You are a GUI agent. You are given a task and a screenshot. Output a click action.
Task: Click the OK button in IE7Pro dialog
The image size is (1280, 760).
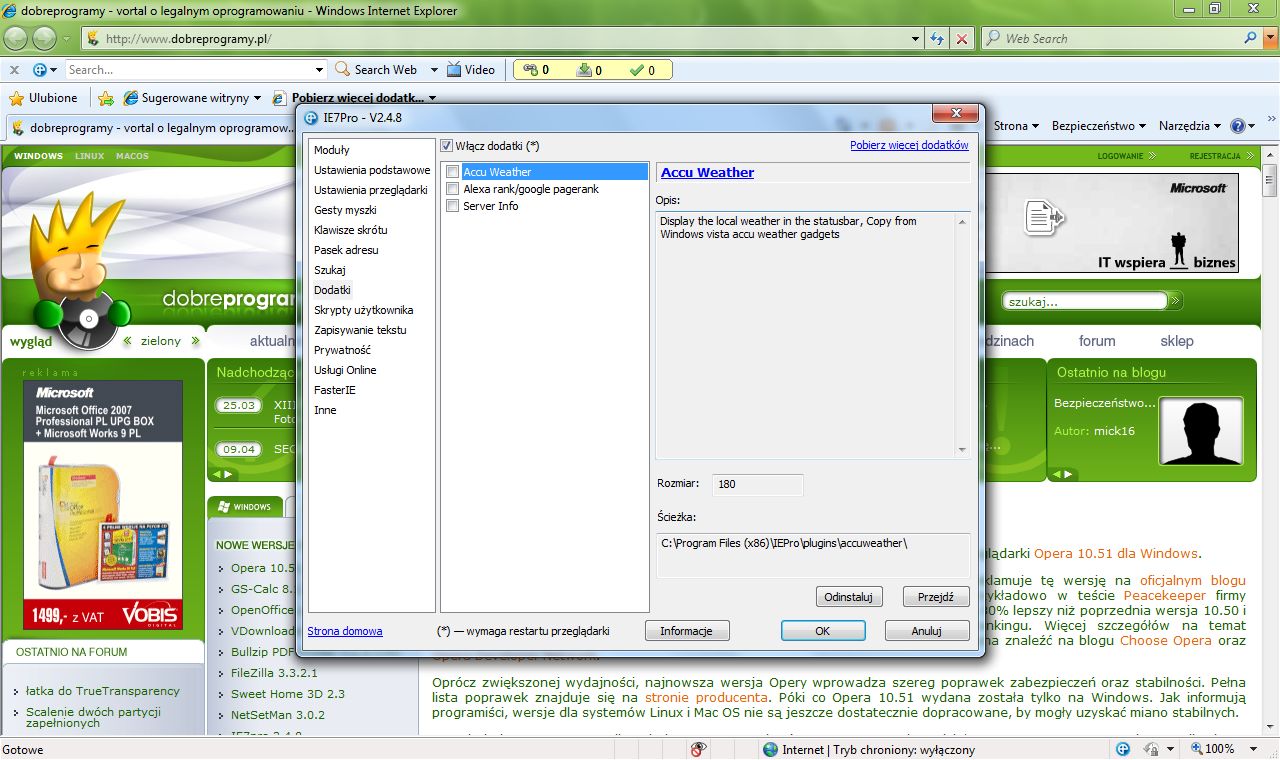tap(823, 631)
